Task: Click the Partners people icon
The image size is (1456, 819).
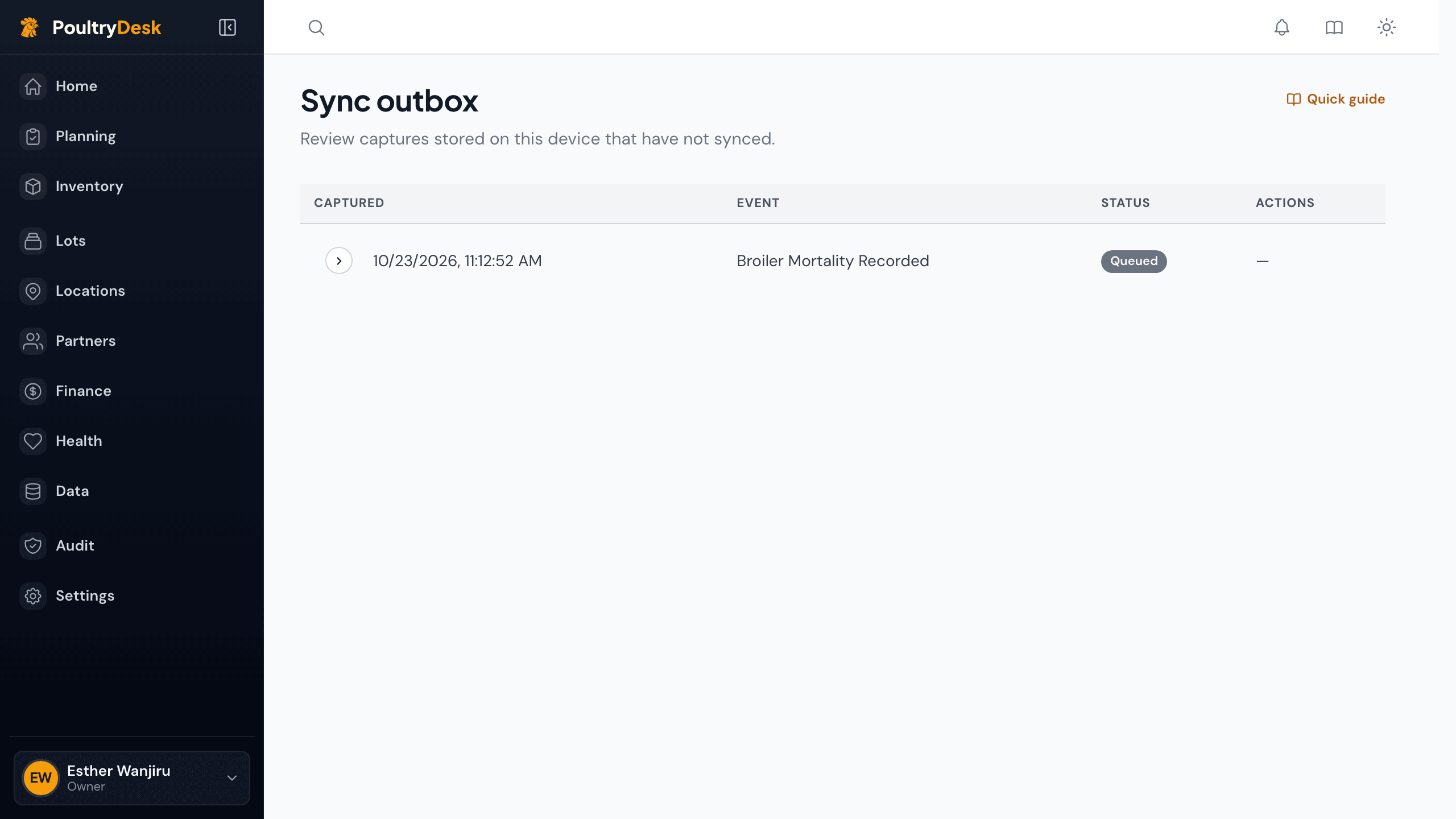Action: (33, 341)
